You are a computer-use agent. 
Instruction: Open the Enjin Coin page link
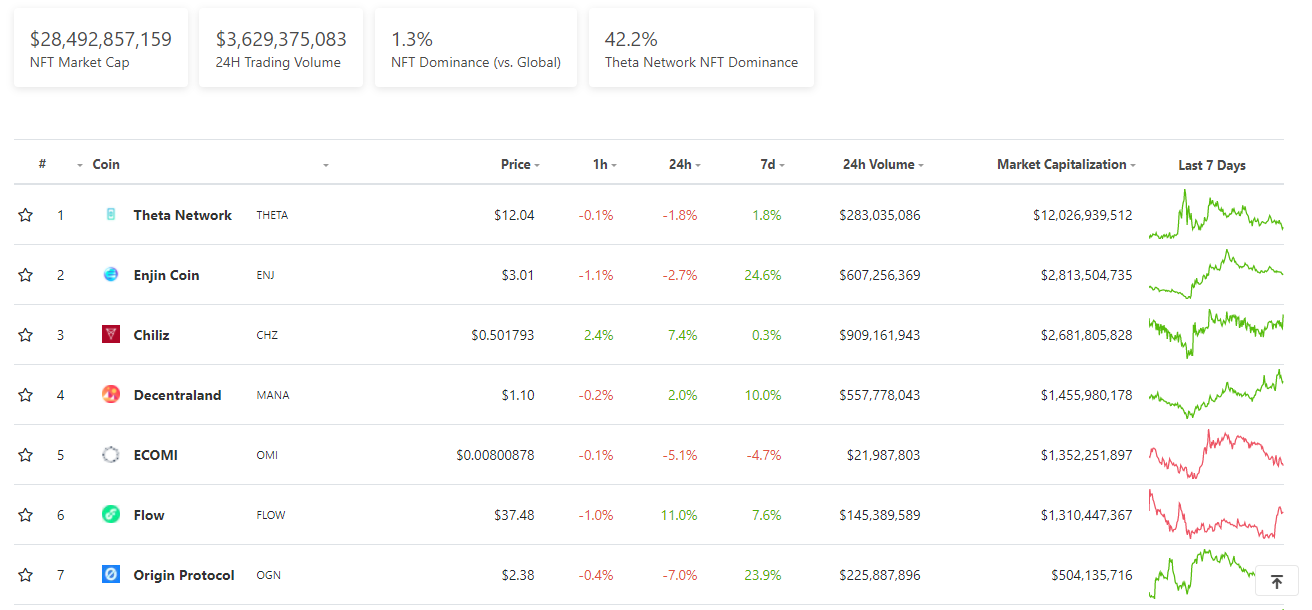(166, 275)
